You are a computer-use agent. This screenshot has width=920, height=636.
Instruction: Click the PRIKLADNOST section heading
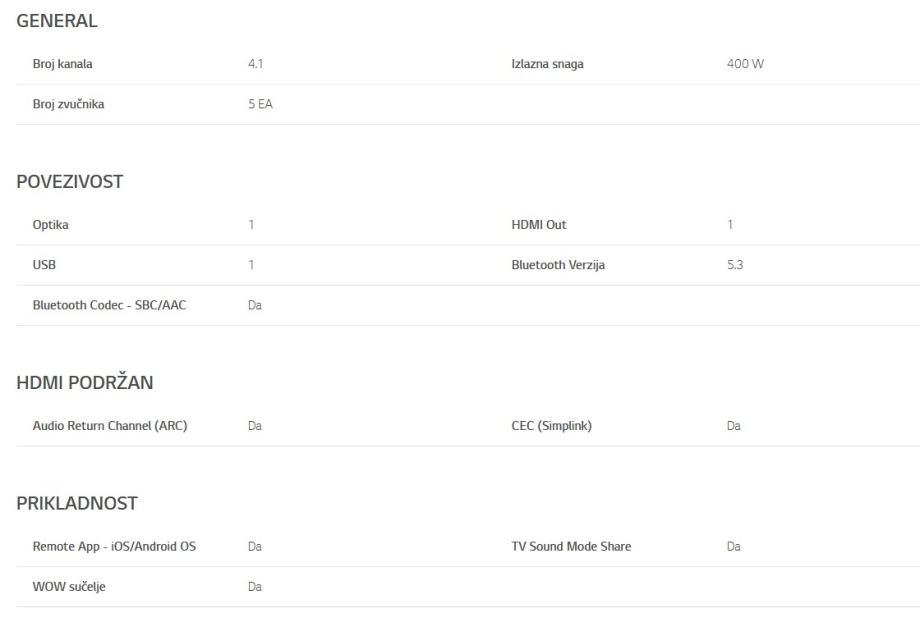77,503
